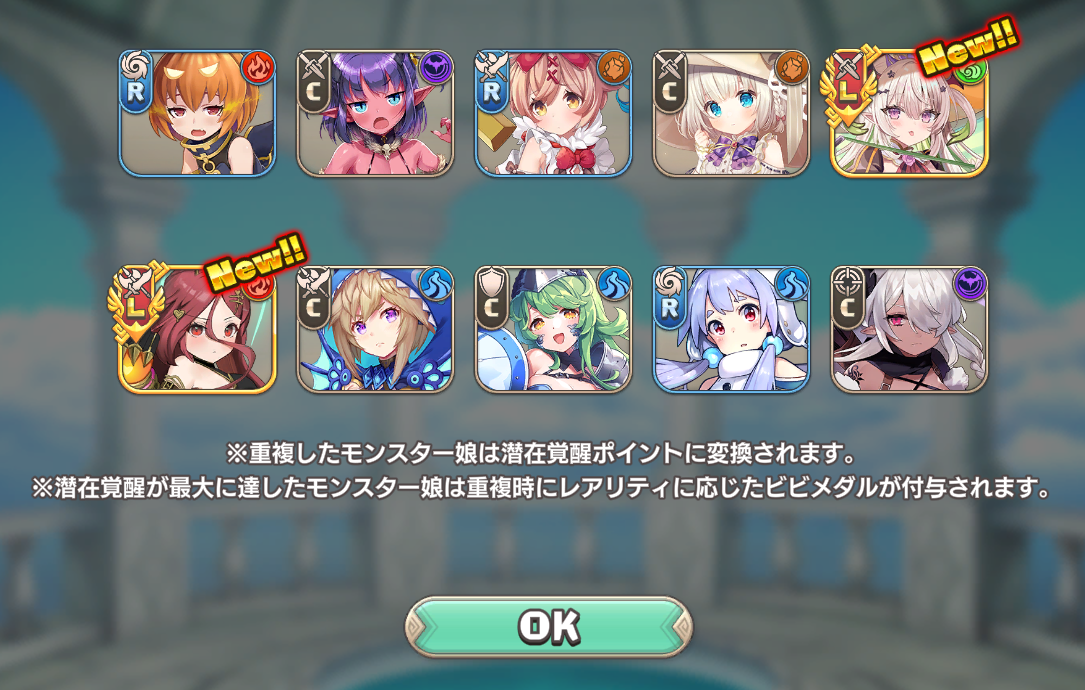
Task: Select the orange-haired horned girl card
Action: click(x=197, y=113)
